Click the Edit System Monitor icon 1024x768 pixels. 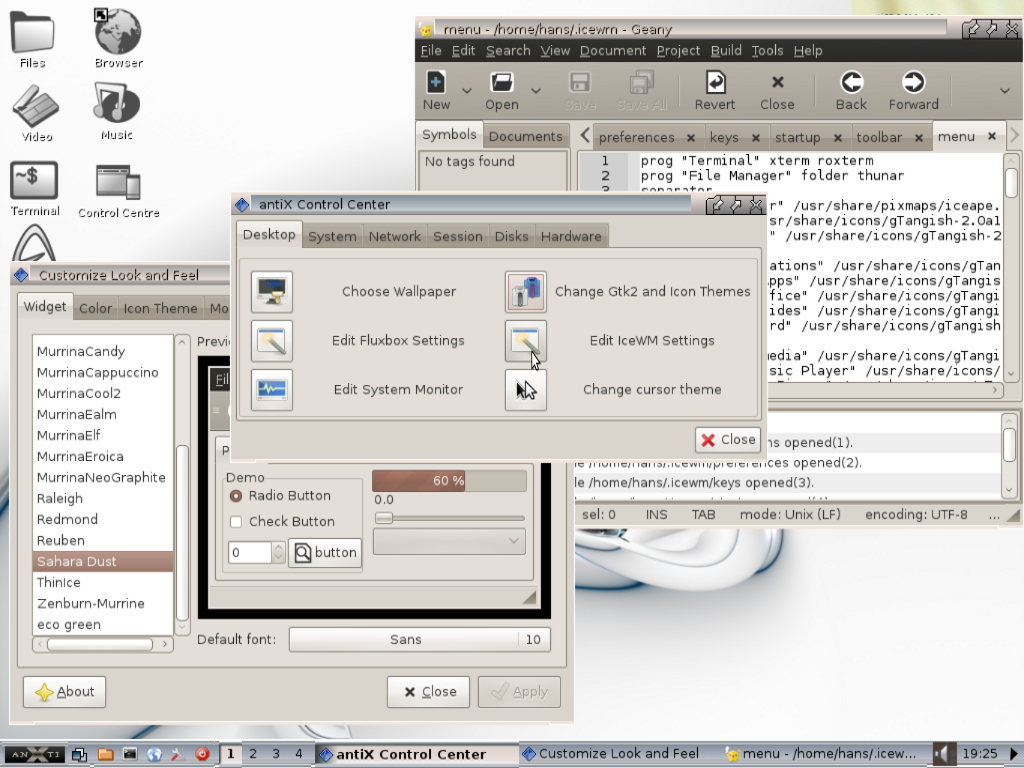point(272,389)
